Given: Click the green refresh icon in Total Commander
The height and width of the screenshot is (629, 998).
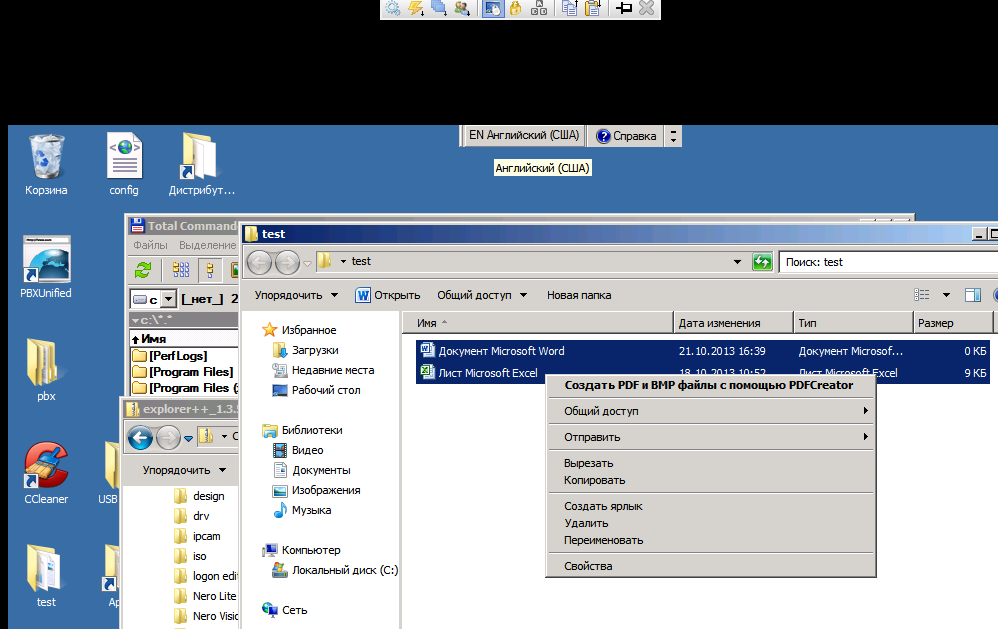Looking at the screenshot, I should coord(144,269).
